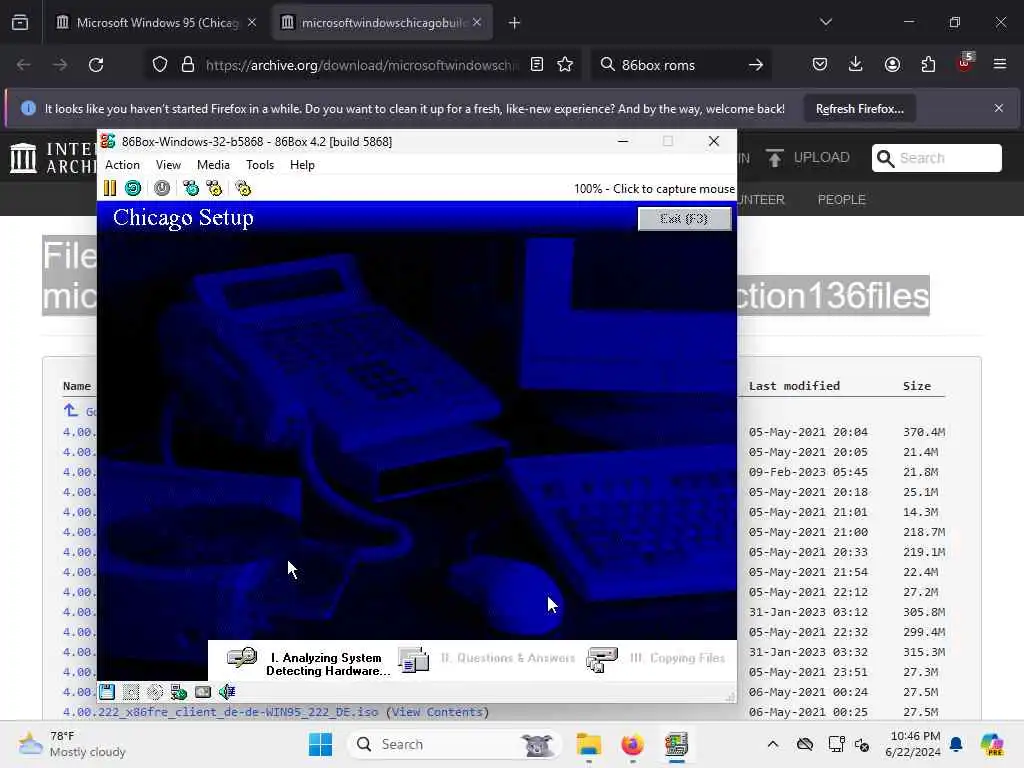Sort by the Last modified column header
The height and width of the screenshot is (768, 1024).
[x=794, y=386]
